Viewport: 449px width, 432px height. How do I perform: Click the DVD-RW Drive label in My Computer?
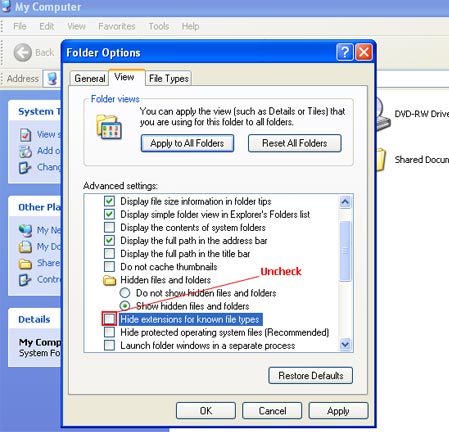click(422, 114)
